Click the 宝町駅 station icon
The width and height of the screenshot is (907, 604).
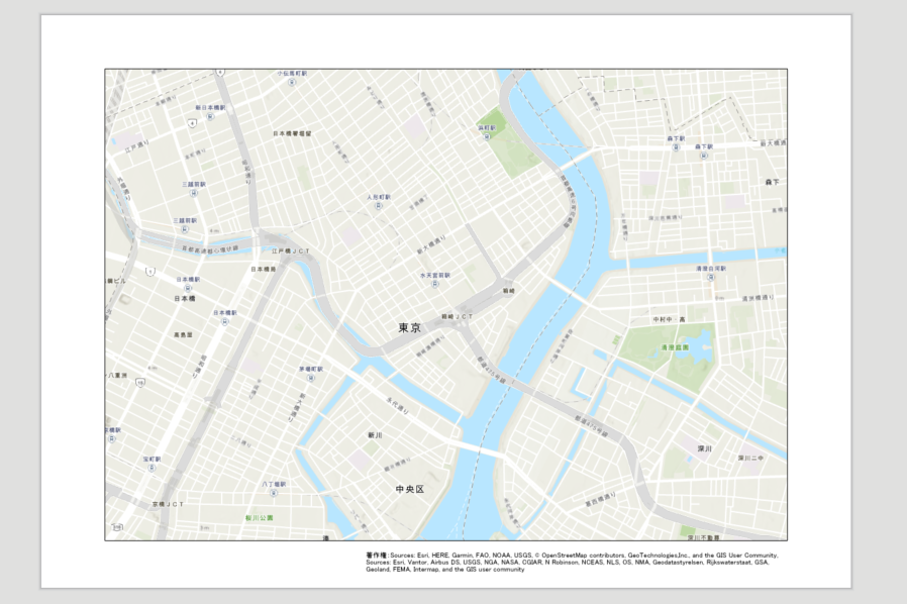pyautogui.click(x=152, y=468)
